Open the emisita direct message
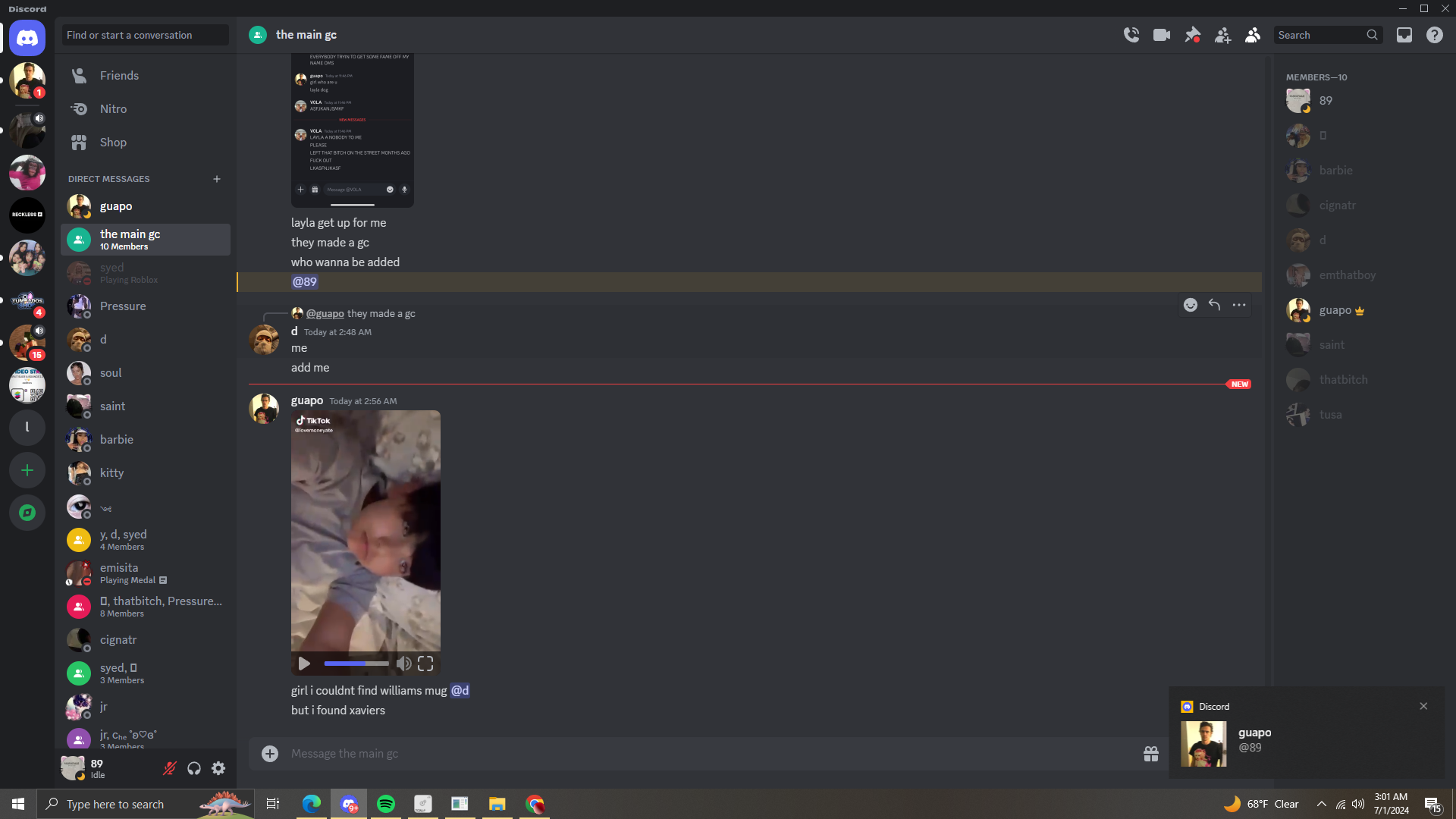This screenshot has width=1456, height=819. tap(146, 573)
